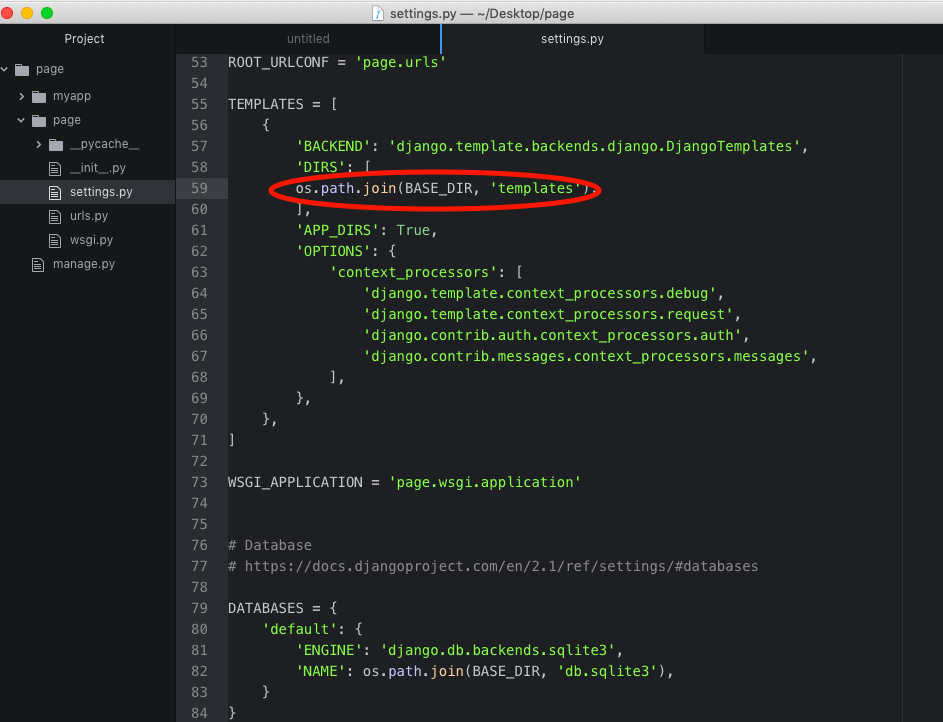
Task: Click the Python file icon in title bar
Action: [x=378, y=13]
